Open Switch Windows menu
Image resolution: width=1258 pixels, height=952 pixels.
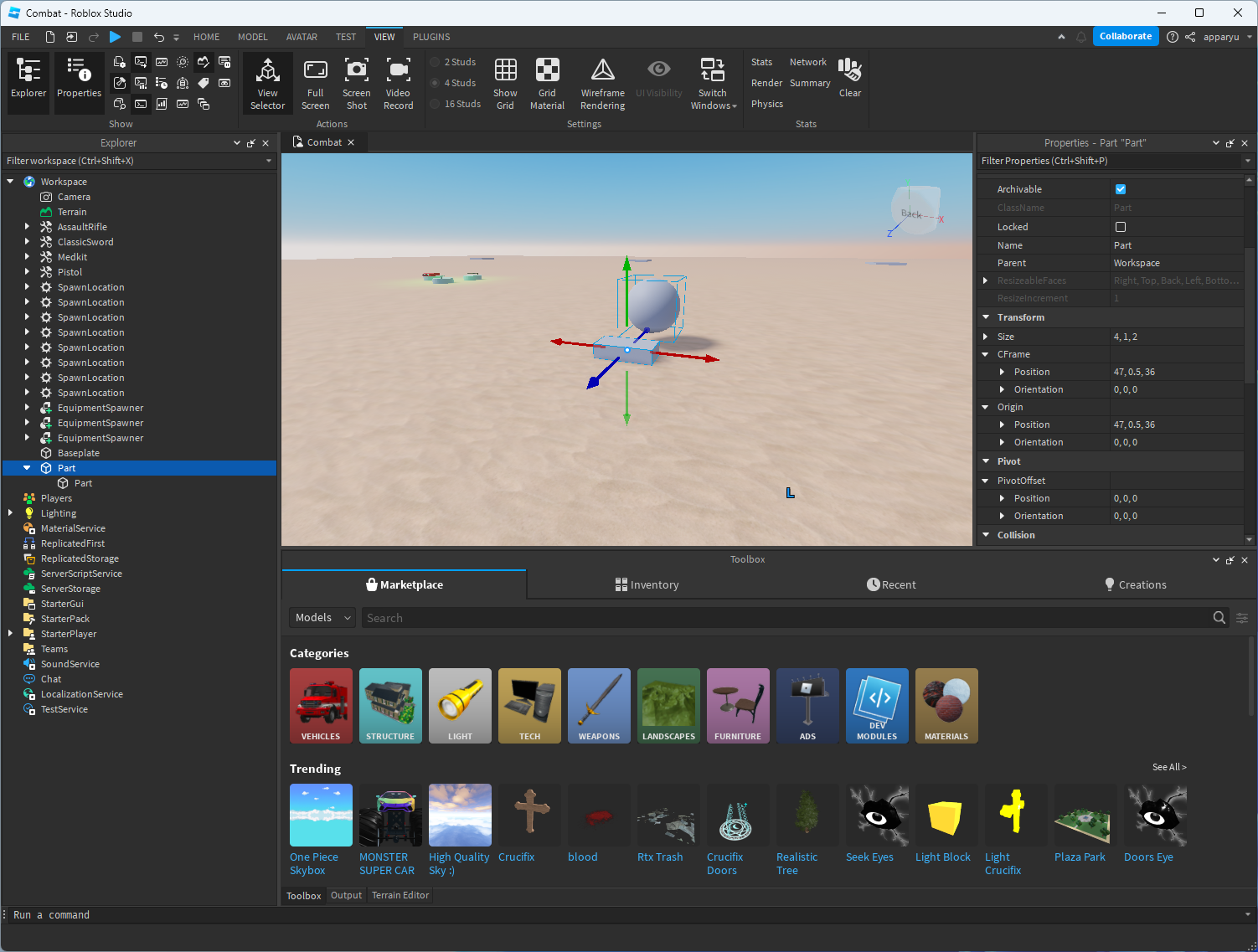[713, 83]
